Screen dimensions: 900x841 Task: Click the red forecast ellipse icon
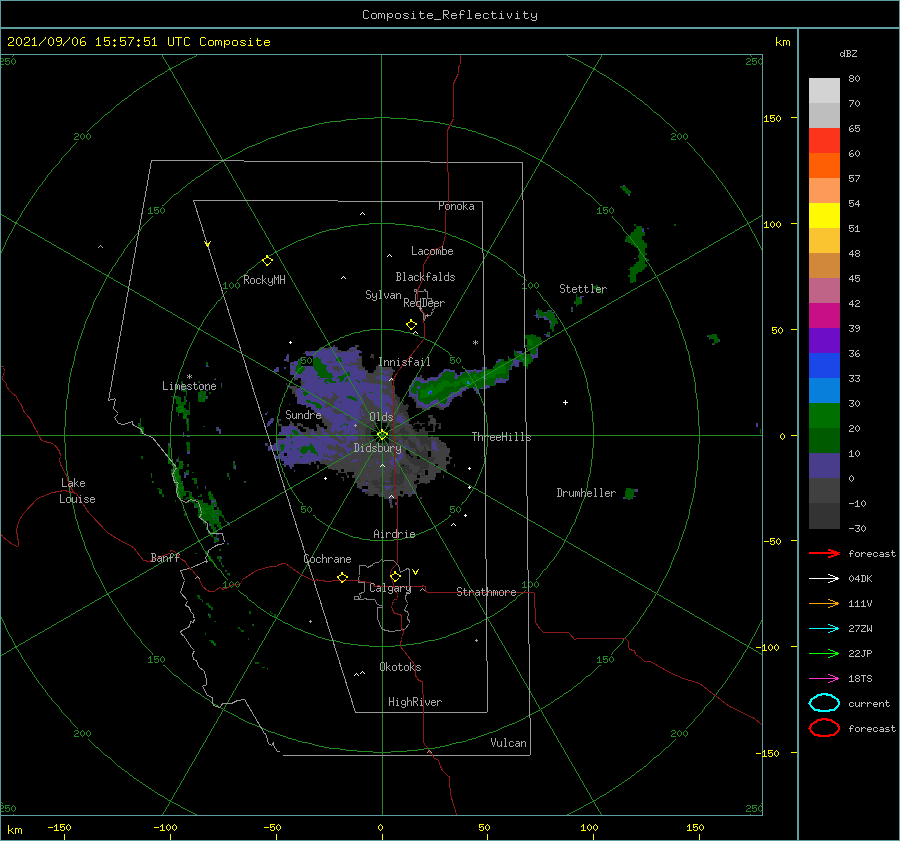pyautogui.click(x=824, y=728)
